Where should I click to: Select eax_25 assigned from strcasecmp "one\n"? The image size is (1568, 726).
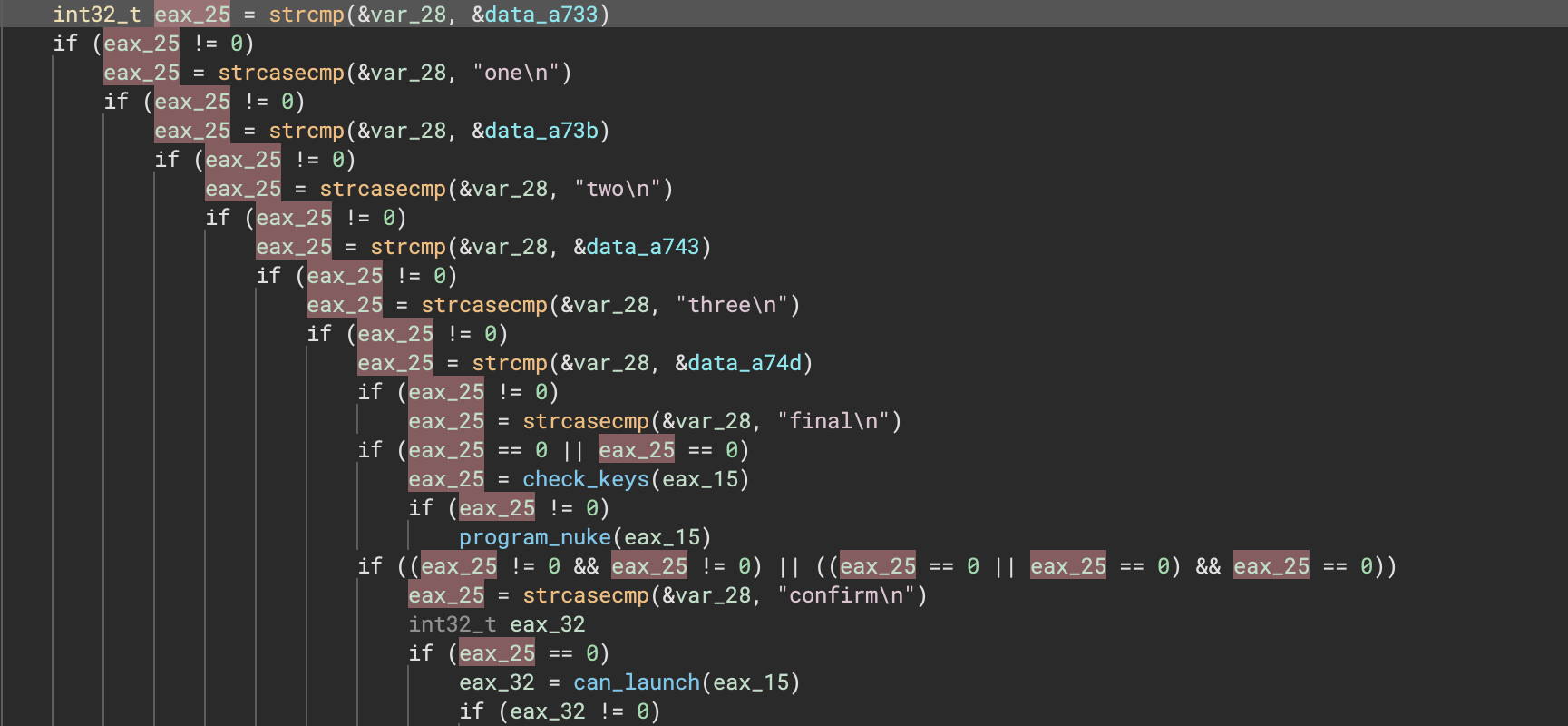pyautogui.click(x=141, y=73)
